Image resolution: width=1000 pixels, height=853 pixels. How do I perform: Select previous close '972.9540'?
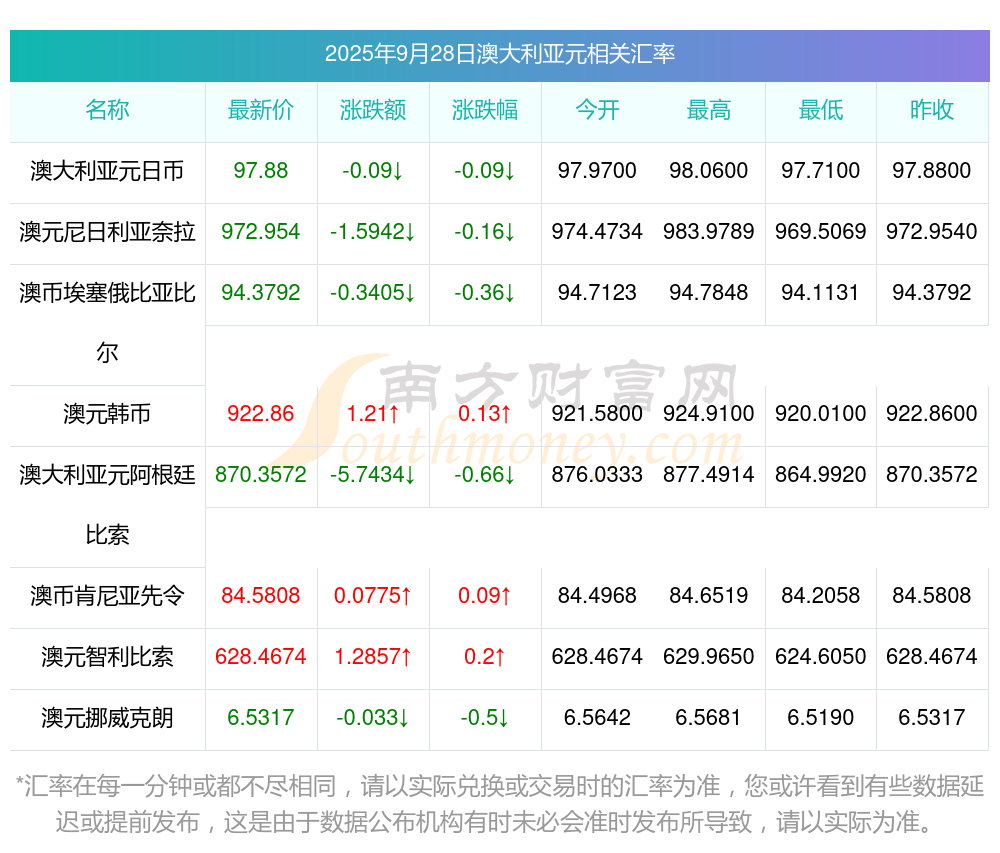(932, 232)
